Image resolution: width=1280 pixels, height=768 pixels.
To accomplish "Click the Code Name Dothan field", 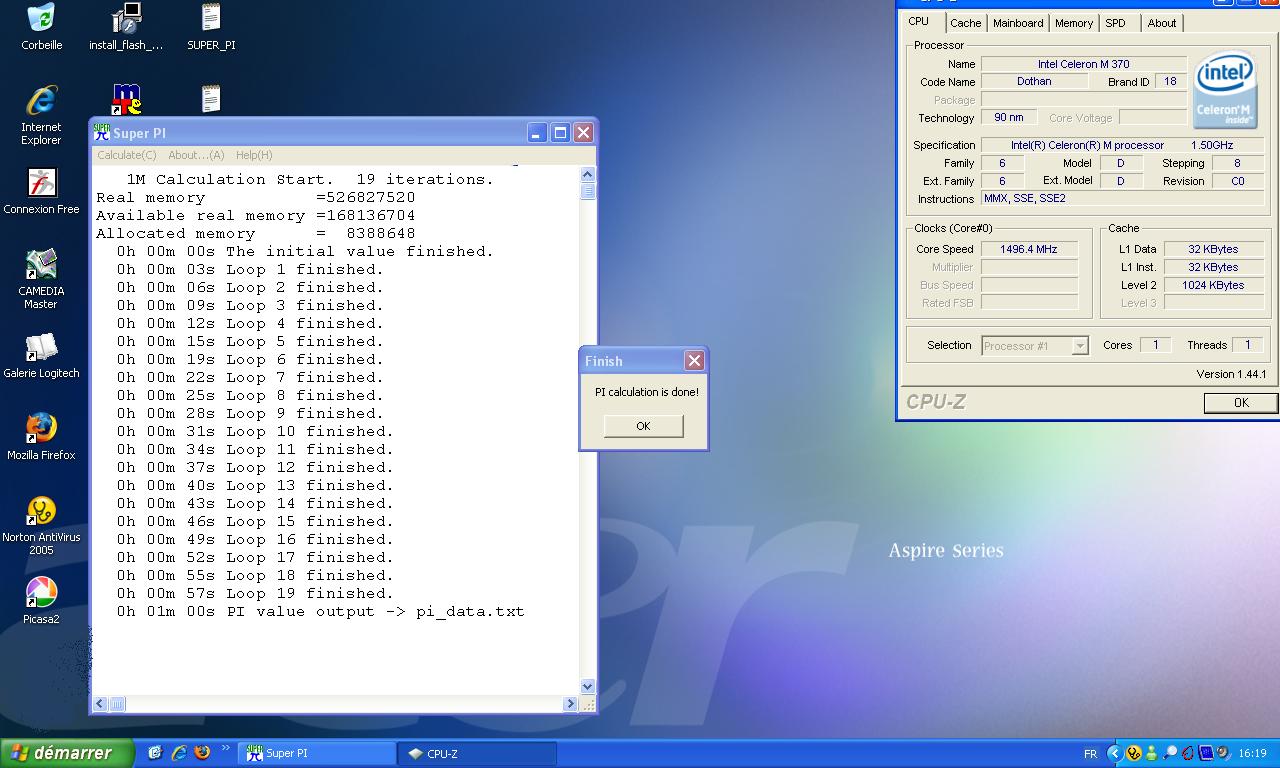I will click(1034, 82).
